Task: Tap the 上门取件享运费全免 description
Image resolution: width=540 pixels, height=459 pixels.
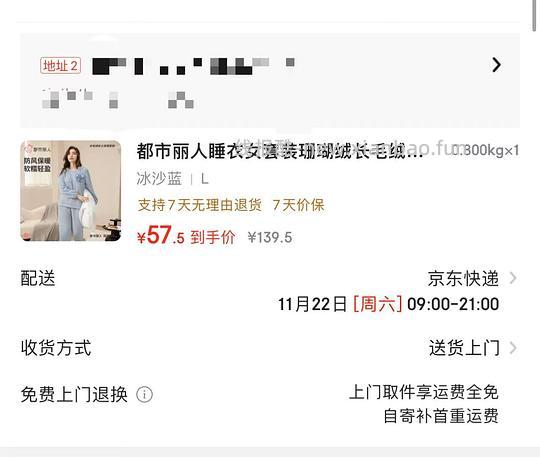Action: [424, 392]
